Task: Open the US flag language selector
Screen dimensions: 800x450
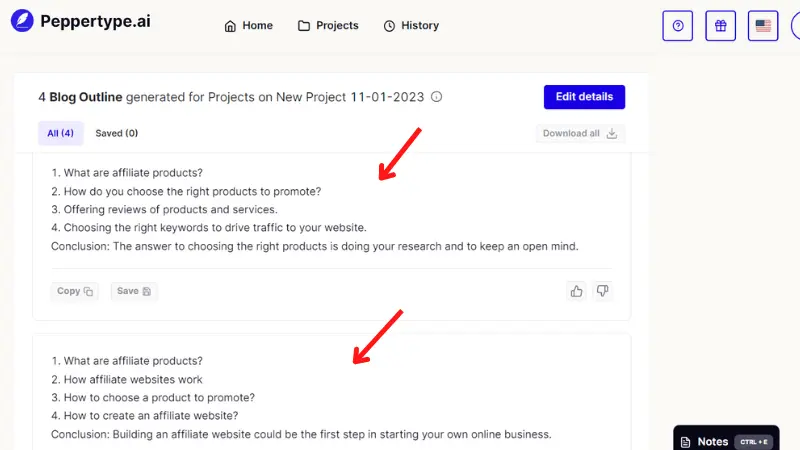Action: pyautogui.click(x=763, y=26)
